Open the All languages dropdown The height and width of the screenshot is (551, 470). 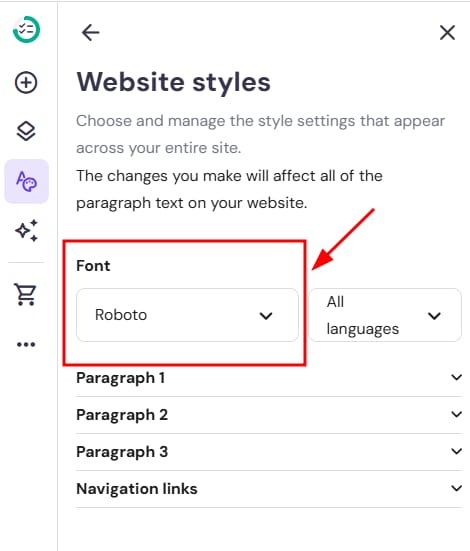(x=385, y=315)
